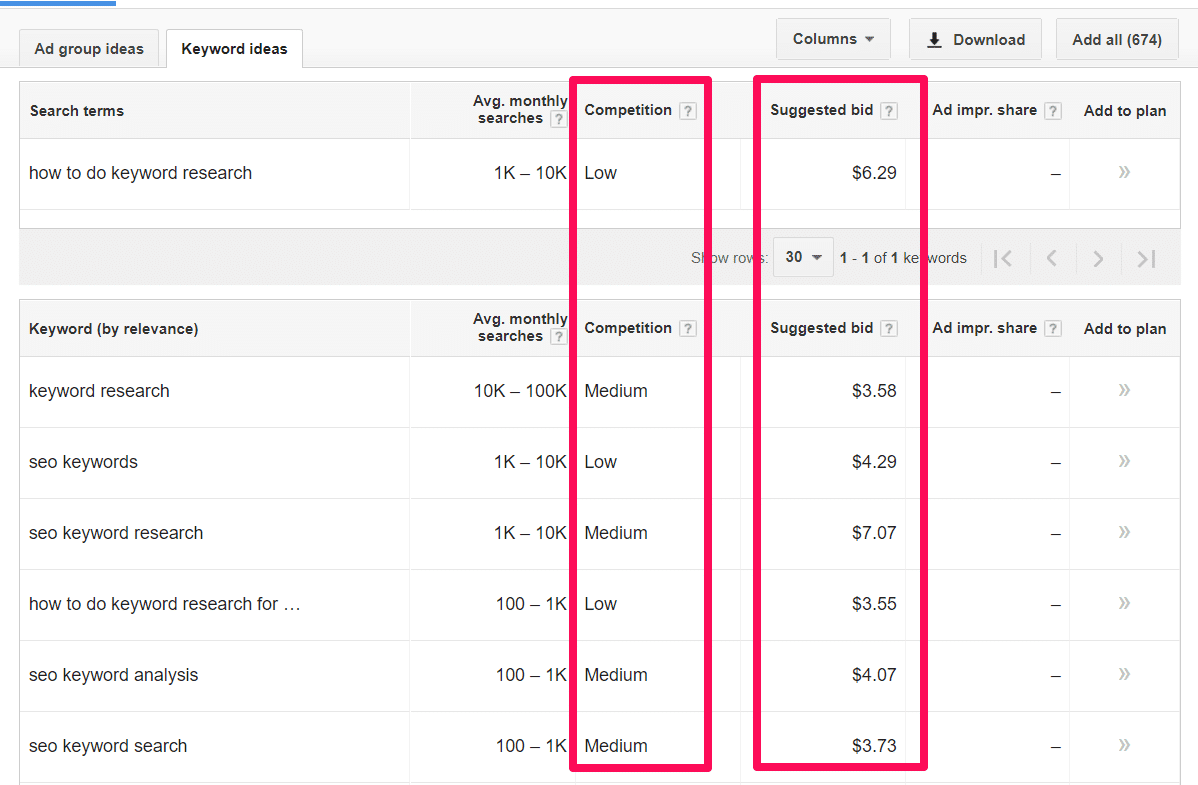Click the Download button
The width and height of the screenshot is (1198, 785).
tap(975, 39)
